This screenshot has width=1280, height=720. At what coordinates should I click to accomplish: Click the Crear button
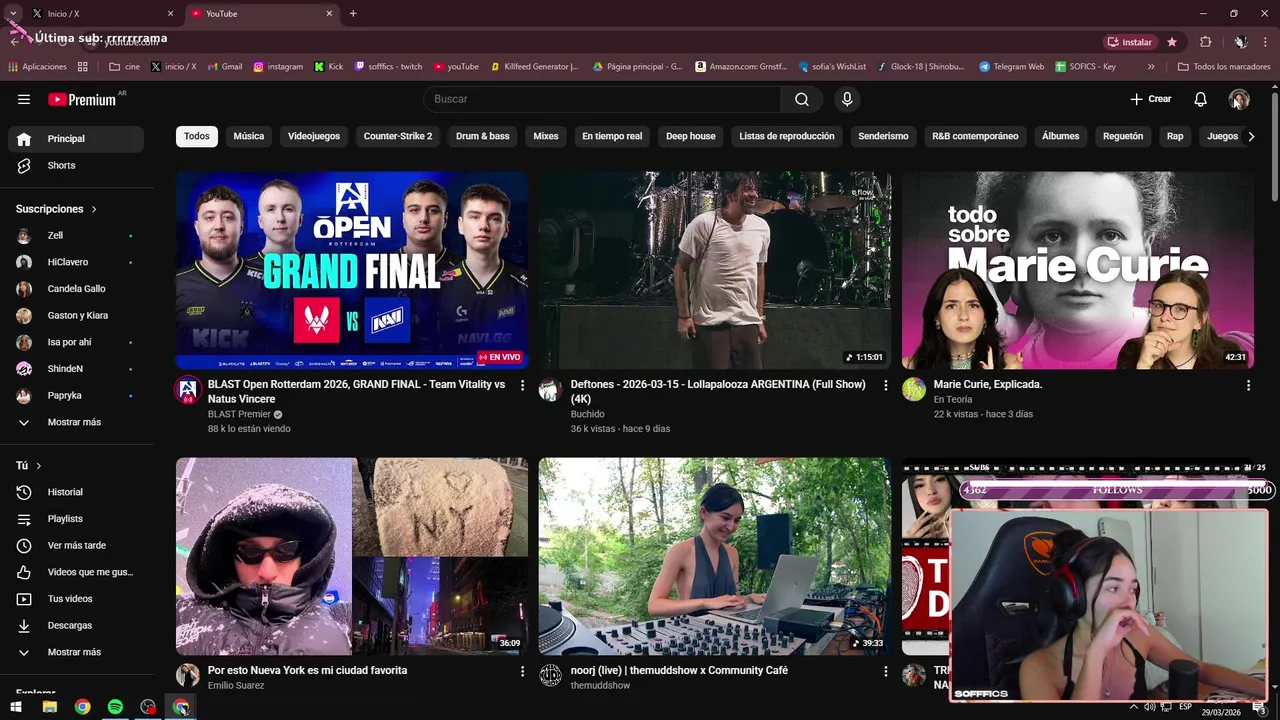tap(1151, 99)
